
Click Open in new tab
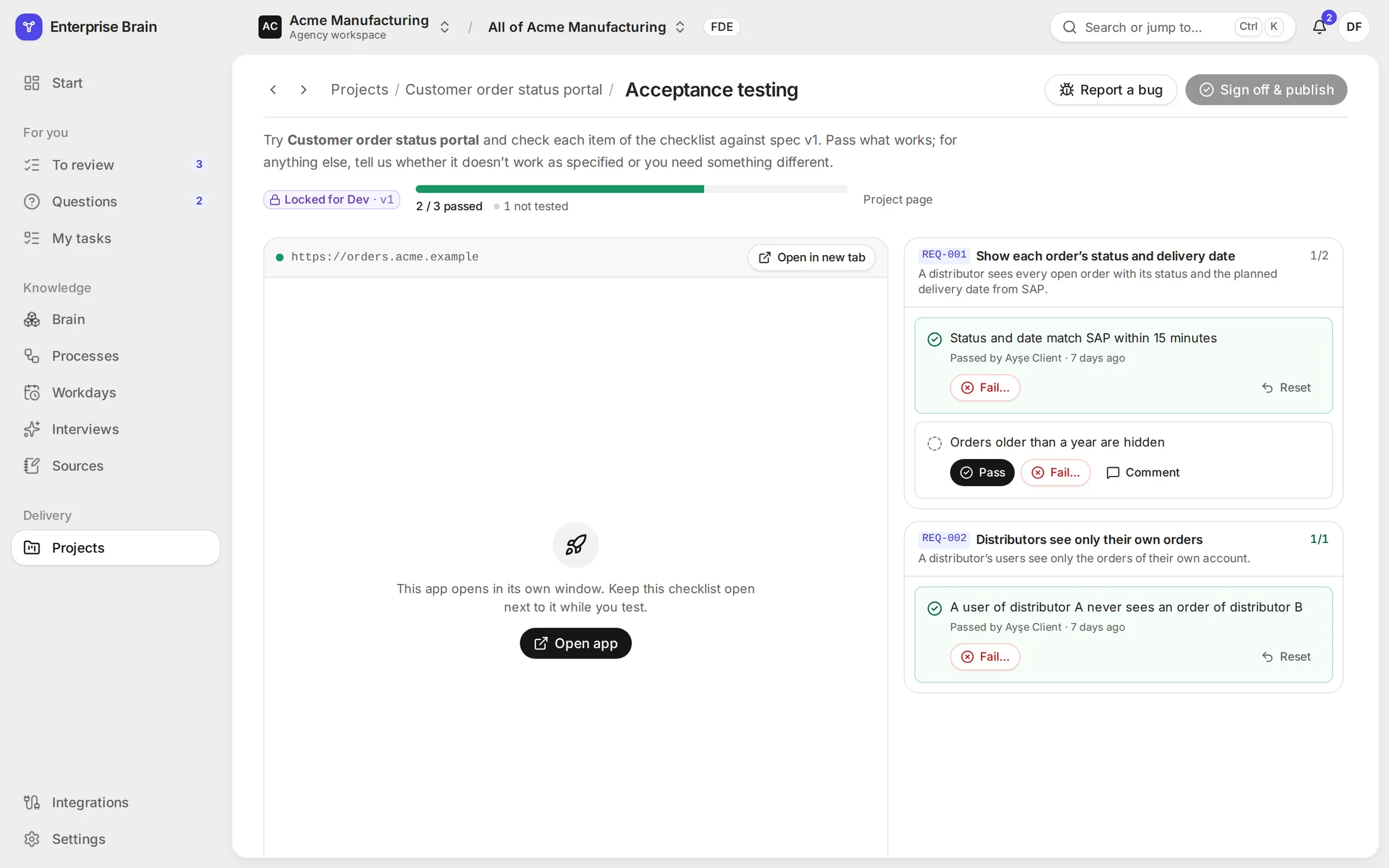tap(811, 257)
